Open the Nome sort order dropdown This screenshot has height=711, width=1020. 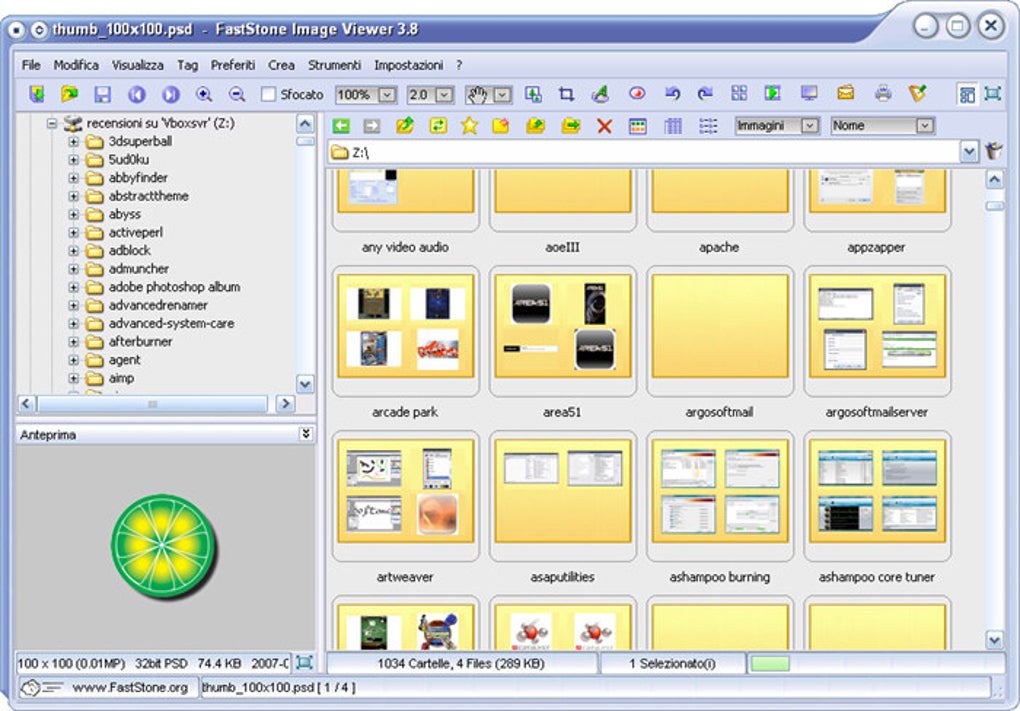[x=924, y=126]
